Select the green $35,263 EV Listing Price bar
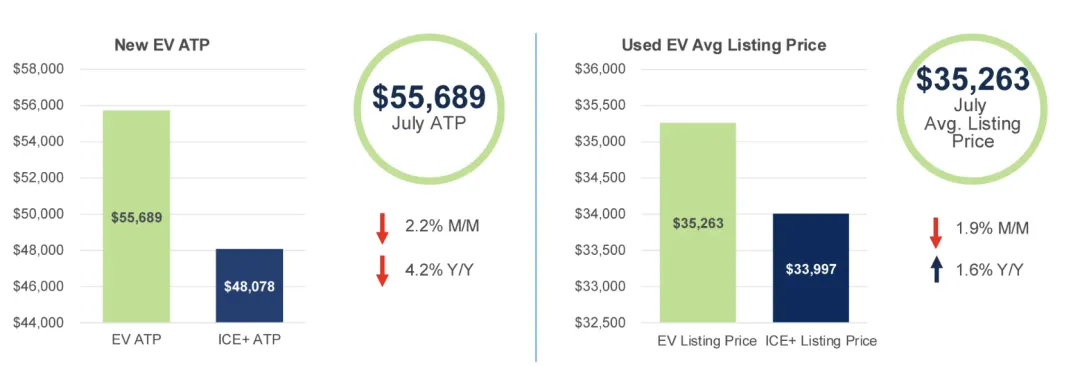This screenshot has height=366, width=1080. tap(698, 223)
